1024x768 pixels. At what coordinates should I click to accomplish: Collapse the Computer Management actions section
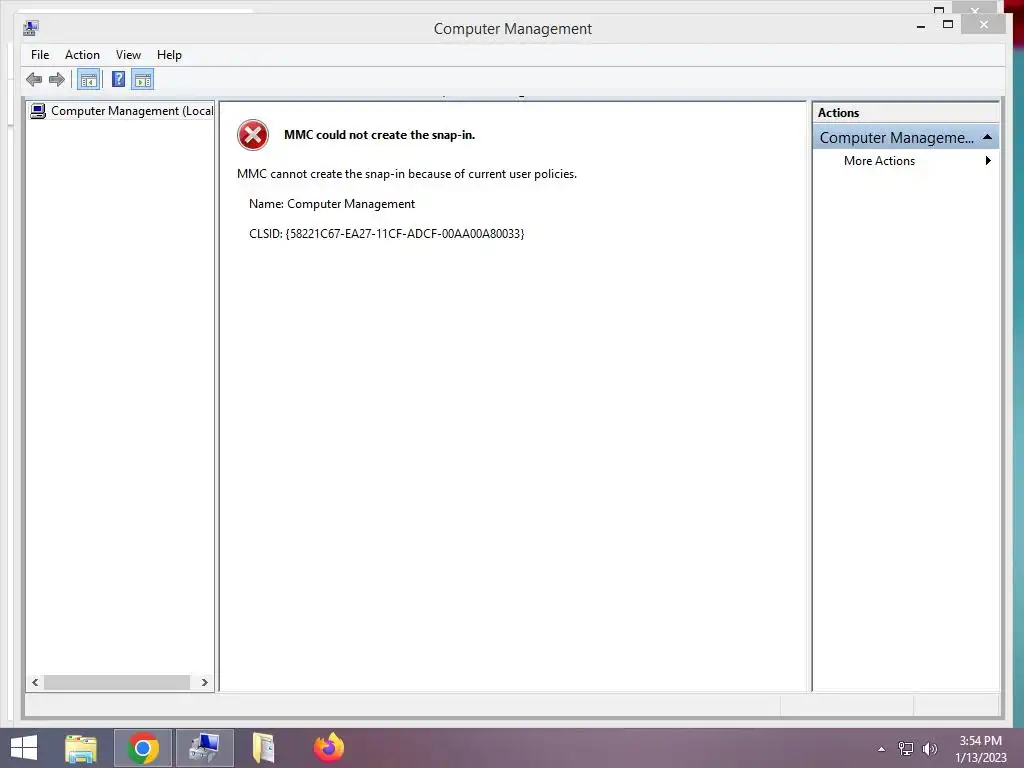pyautogui.click(x=987, y=137)
